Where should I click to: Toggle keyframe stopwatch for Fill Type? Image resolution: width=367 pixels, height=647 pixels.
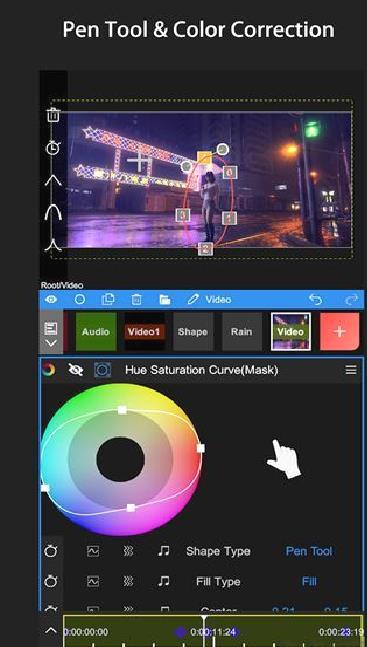[x=51, y=581]
